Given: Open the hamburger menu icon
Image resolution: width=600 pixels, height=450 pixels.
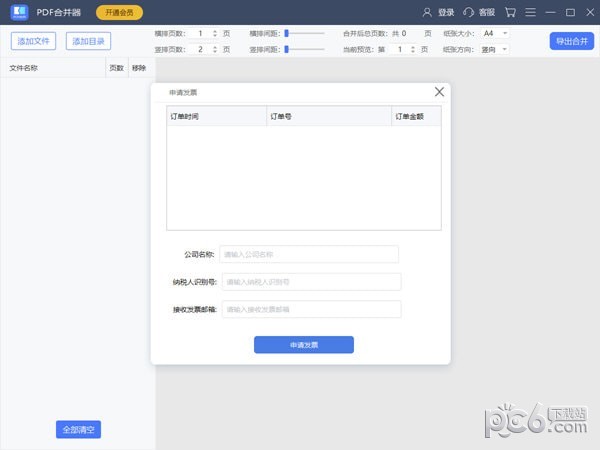Looking at the screenshot, I should point(530,13).
